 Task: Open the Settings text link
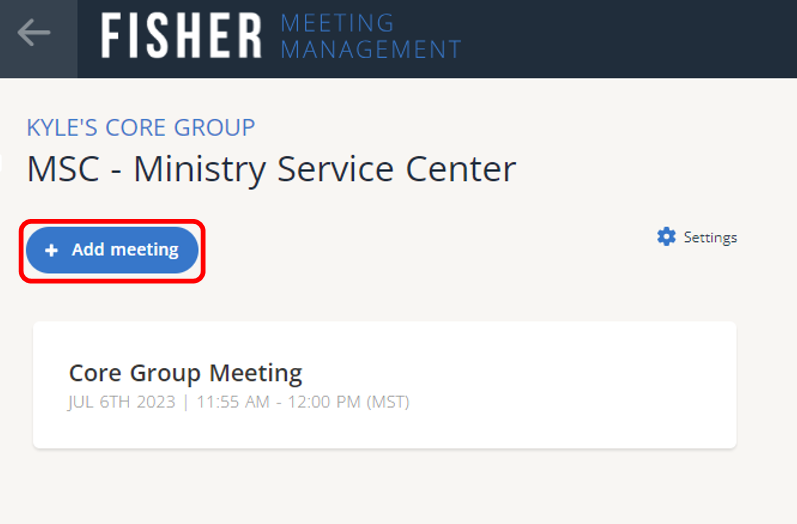click(710, 238)
